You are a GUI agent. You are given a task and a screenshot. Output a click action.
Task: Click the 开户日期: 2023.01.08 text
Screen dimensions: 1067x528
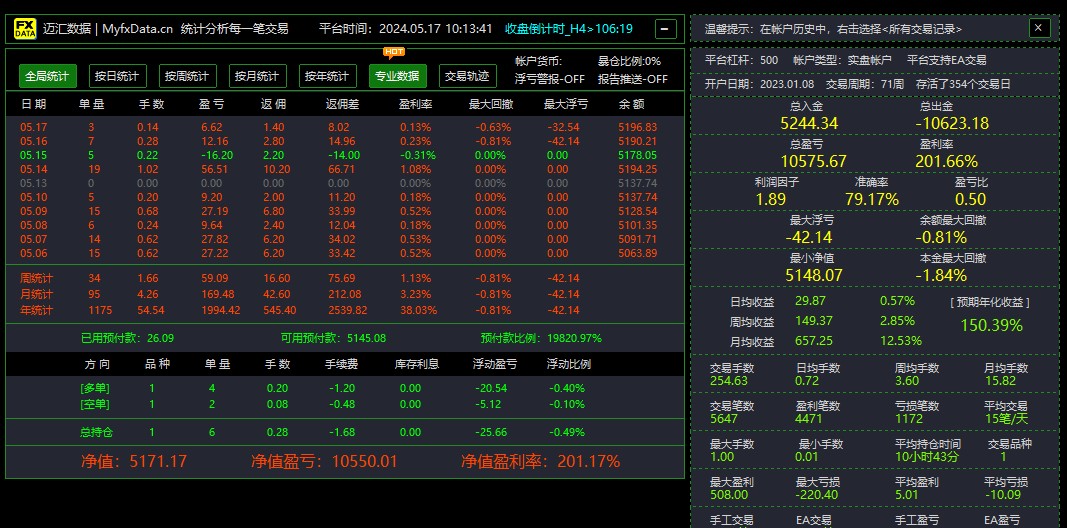tap(759, 84)
